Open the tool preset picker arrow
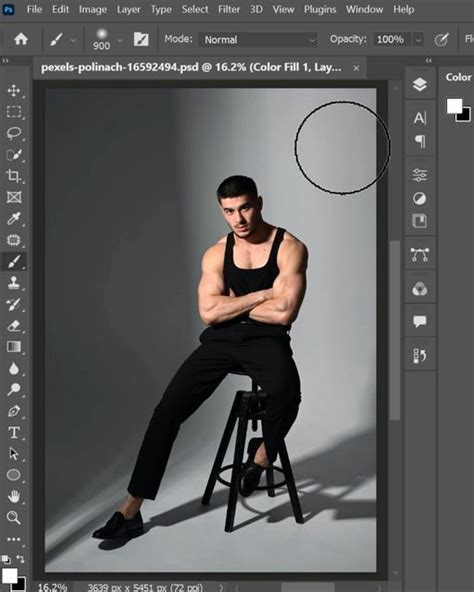This screenshot has width=474, height=592. [73, 40]
